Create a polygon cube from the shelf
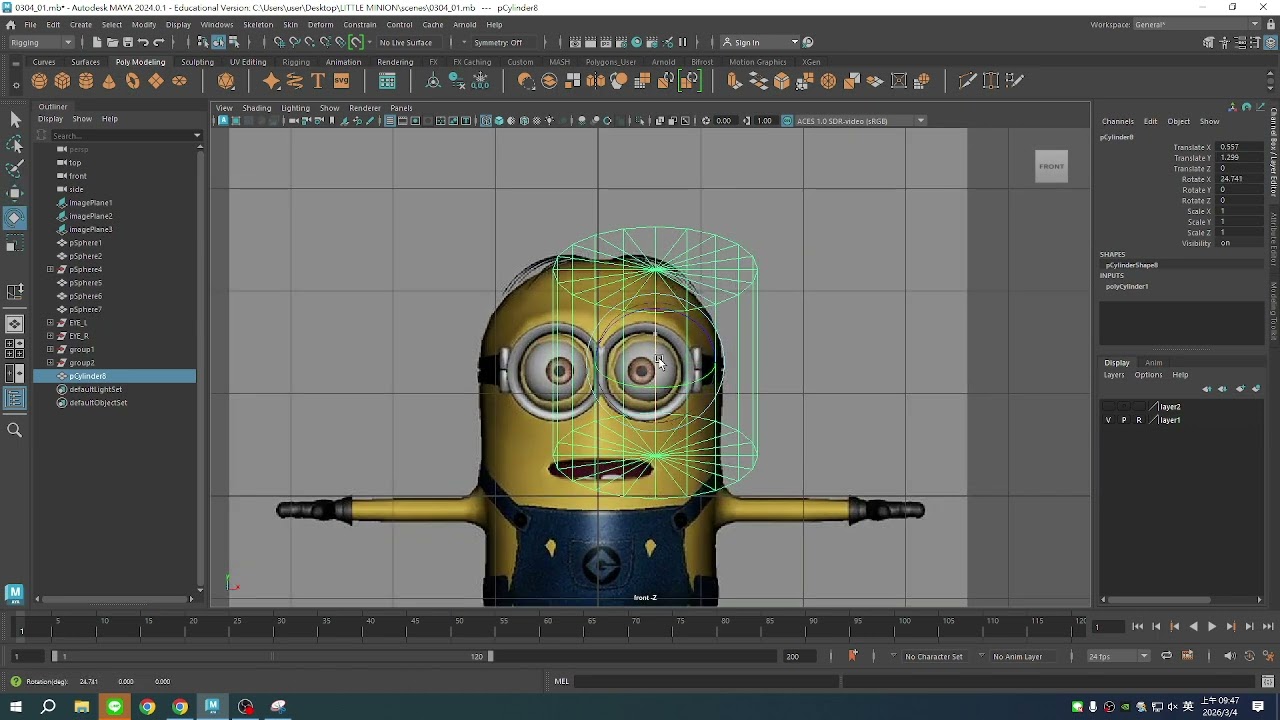The height and width of the screenshot is (720, 1280). click(63, 81)
